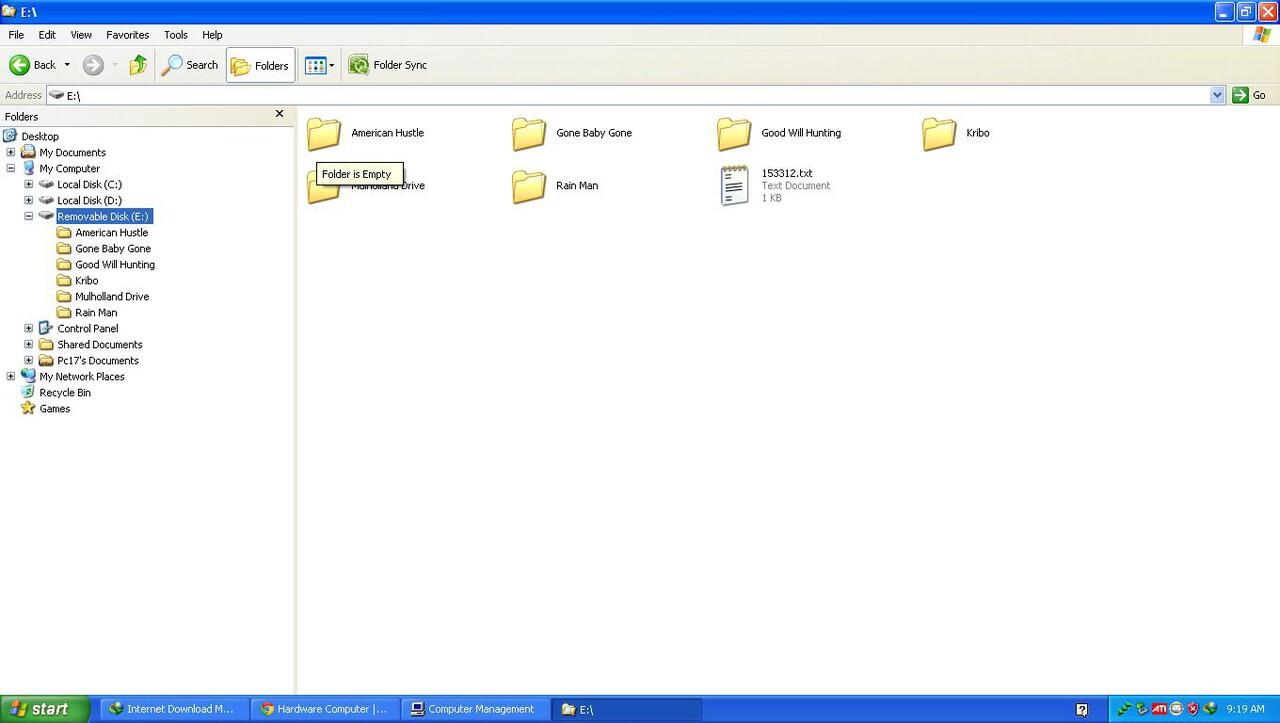Launch Folder Sync from toolbar
The height and width of the screenshot is (723, 1280).
[x=387, y=65]
